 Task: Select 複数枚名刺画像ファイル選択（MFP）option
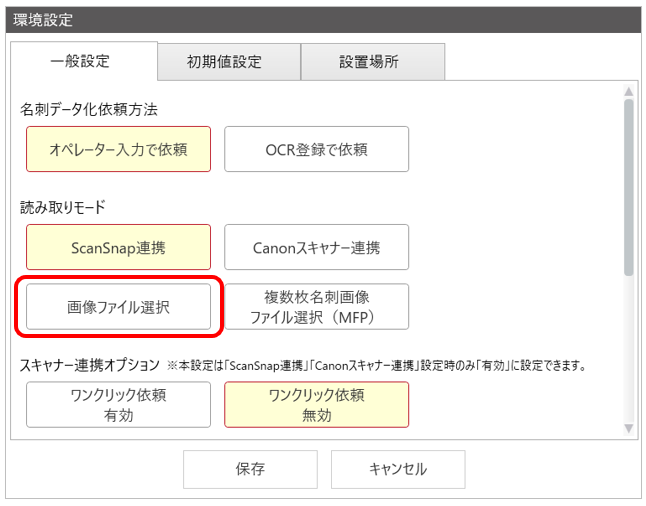click(x=316, y=307)
